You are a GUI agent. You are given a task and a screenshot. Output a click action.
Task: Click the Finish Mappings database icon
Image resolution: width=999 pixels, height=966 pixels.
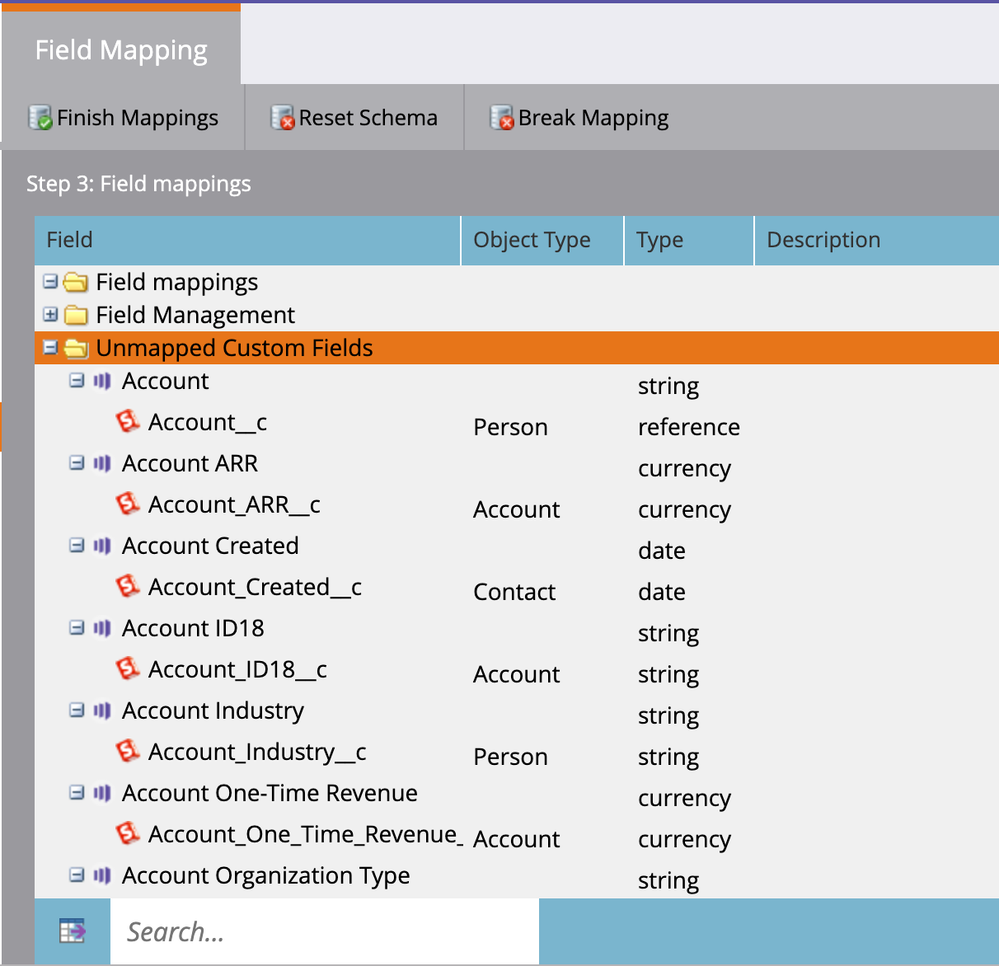coord(41,118)
